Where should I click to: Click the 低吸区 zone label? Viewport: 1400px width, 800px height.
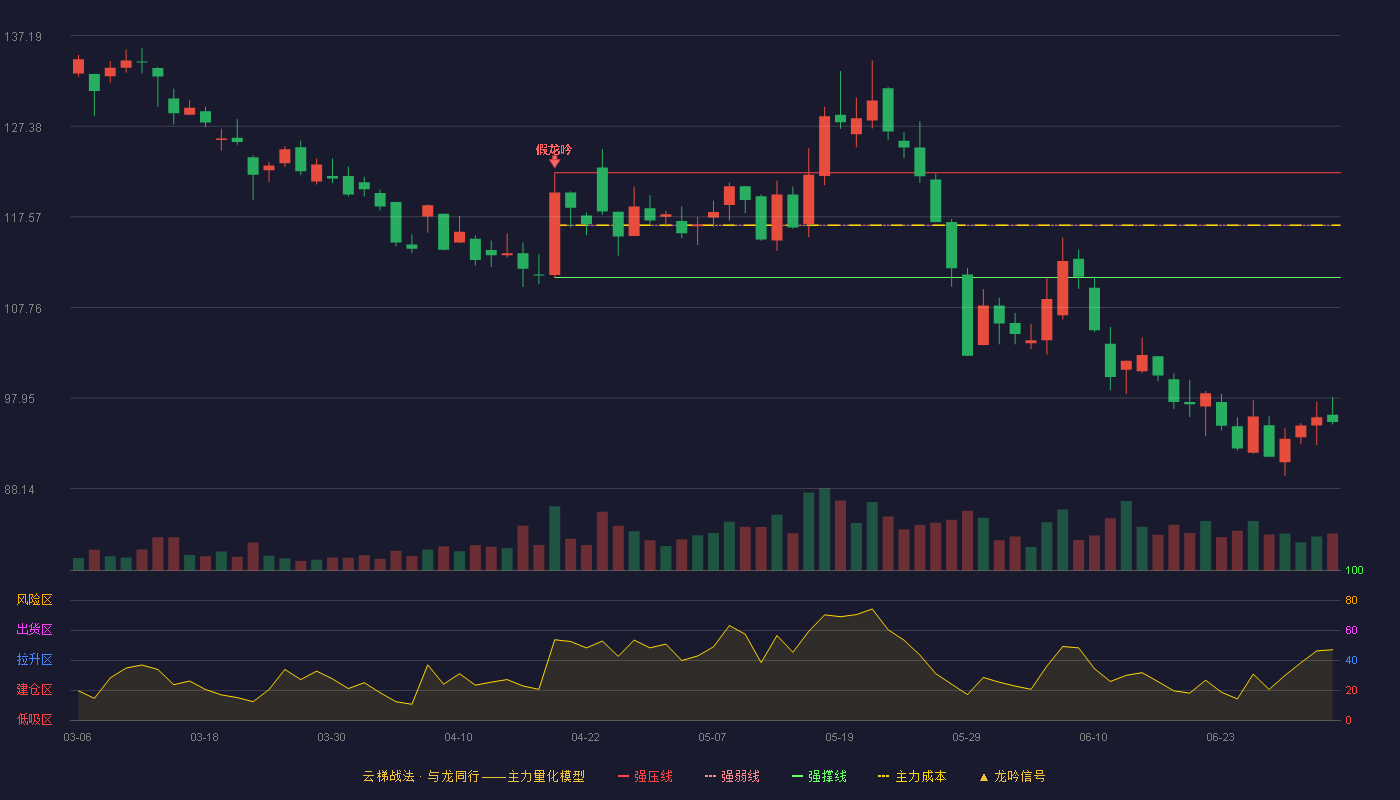click(34, 719)
